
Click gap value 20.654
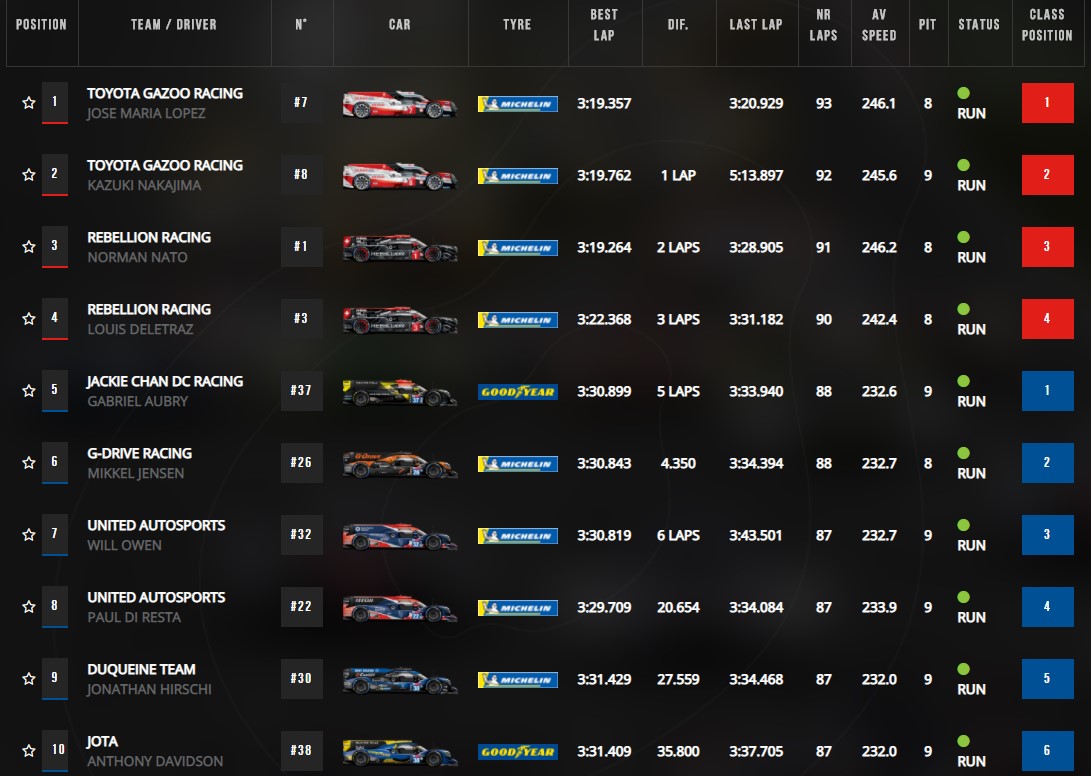click(x=678, y=608)
